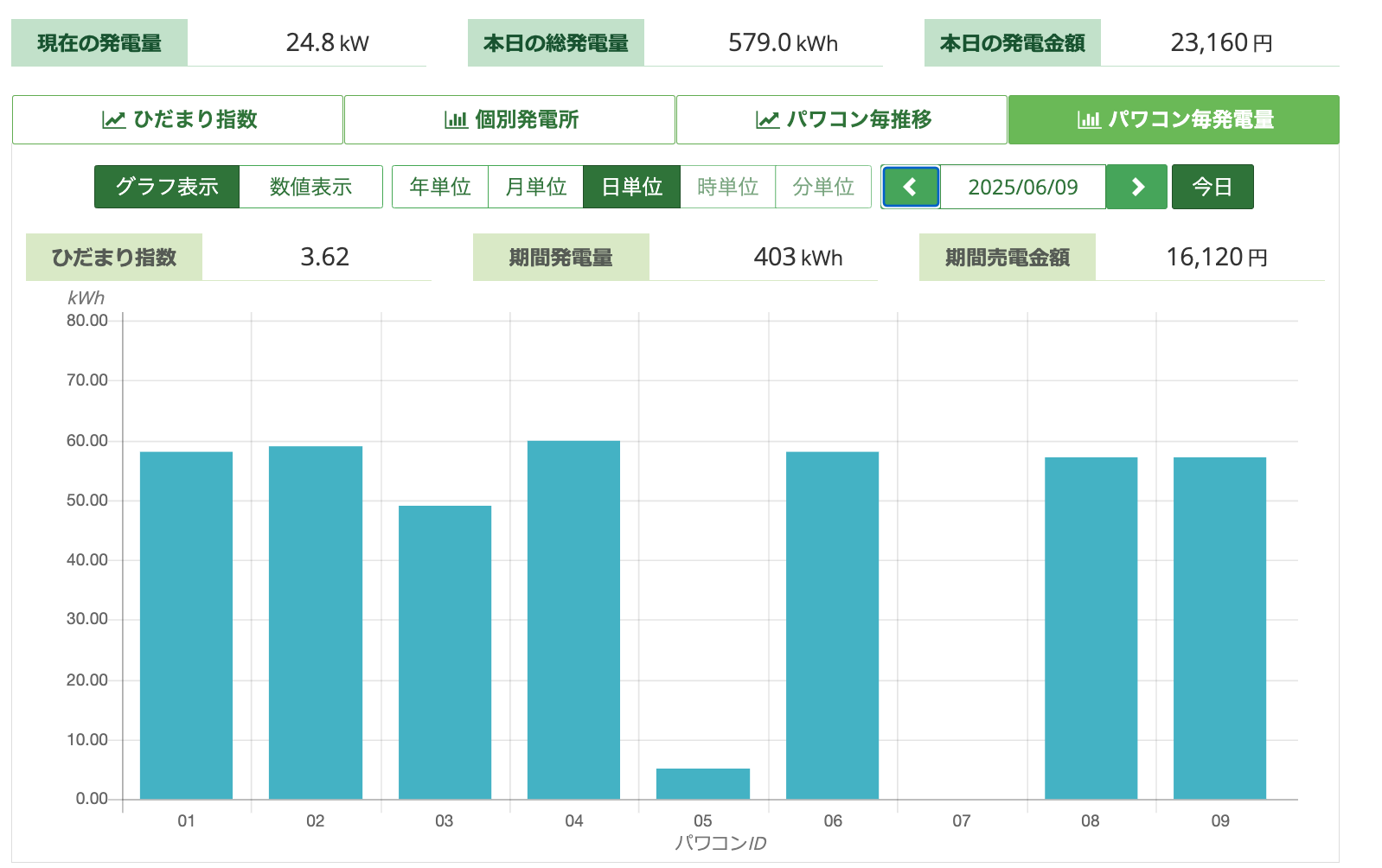Click the 期間売電金額 label

1008,257
